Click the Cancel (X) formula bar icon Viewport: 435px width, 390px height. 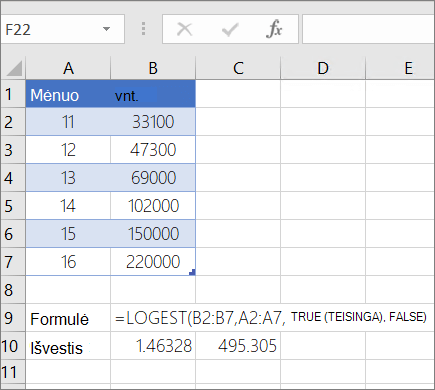click(184, 29)
